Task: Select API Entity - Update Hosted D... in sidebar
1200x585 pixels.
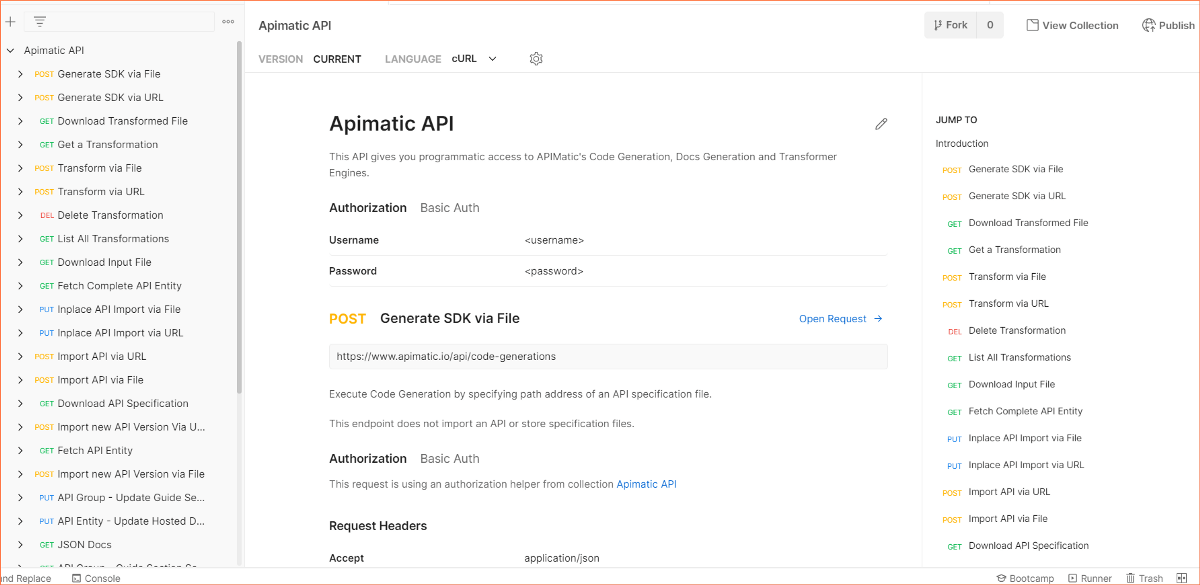Action: click(x=131, y=521)
